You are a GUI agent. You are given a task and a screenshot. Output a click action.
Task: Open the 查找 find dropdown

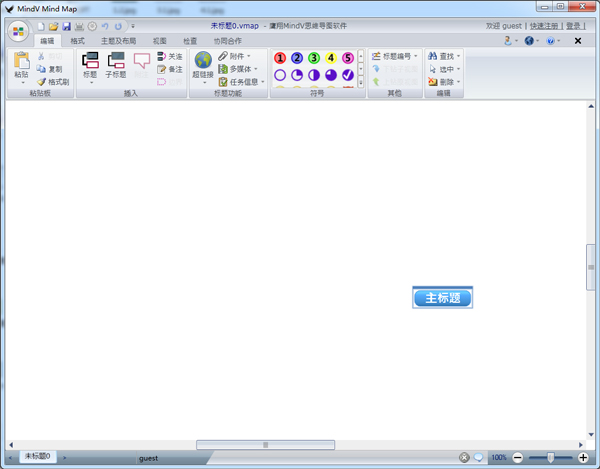444,56
